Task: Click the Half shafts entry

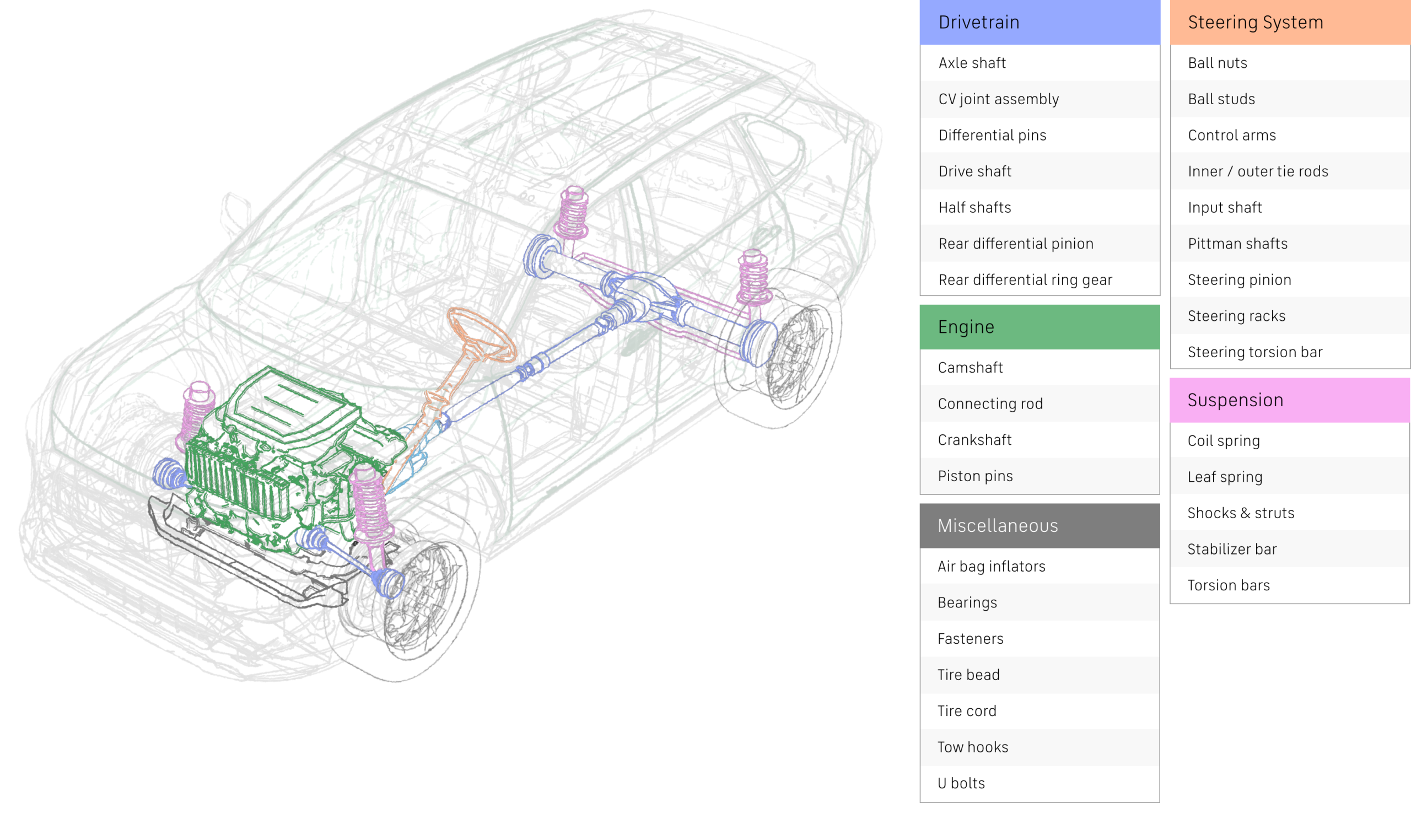Action: pos(1040,208)
